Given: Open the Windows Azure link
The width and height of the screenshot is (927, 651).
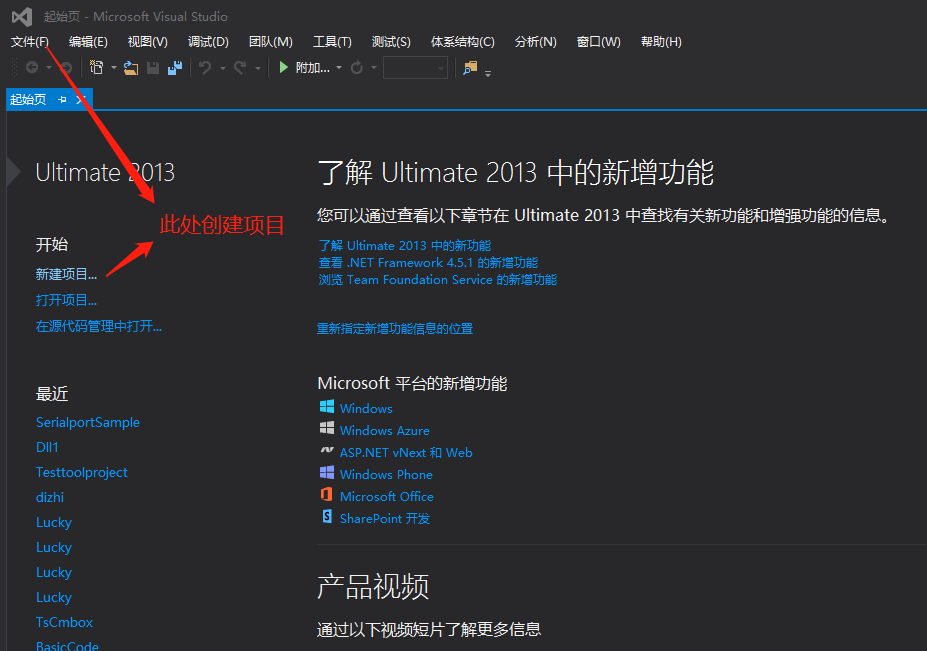Looking at the screenshot, I should [x=385, y=430].
